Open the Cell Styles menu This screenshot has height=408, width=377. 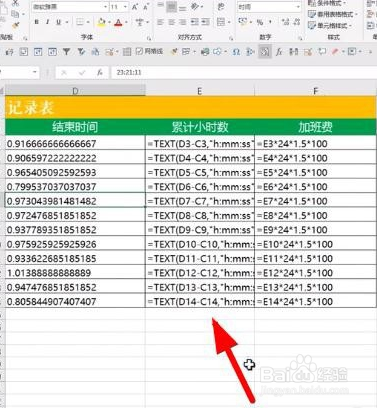[330, 25]
